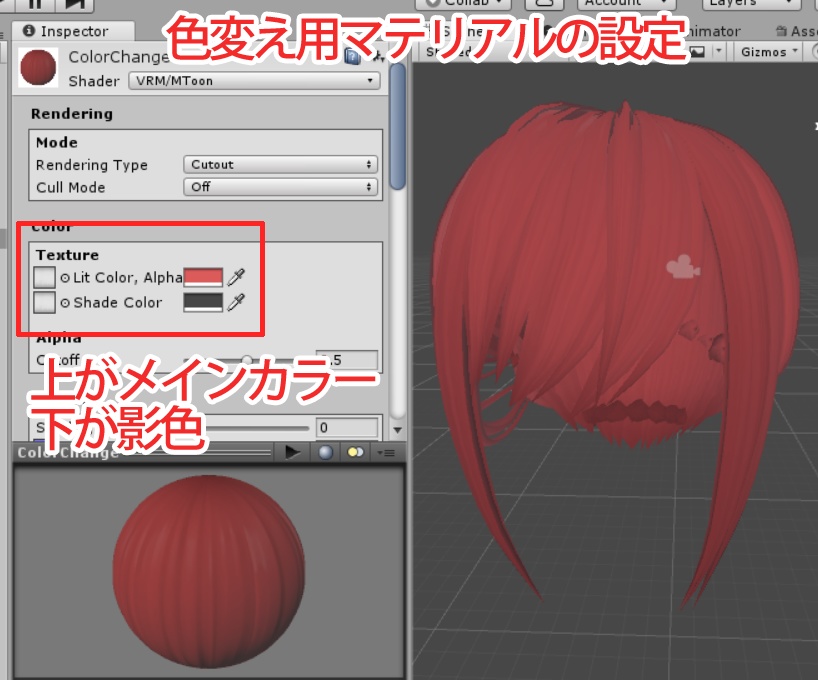The width and height of the screenshot is (818, 680).
Task: Click the value field showing 0
Action: click(x=347, y=427)
